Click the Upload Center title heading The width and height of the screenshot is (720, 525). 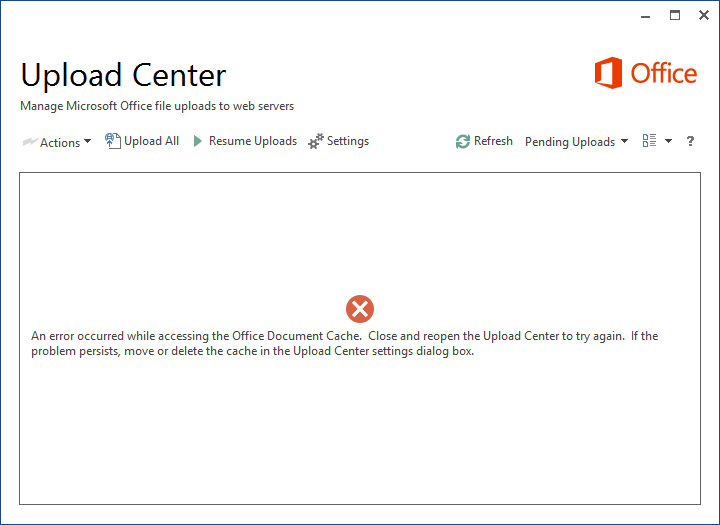pos(123,75)
